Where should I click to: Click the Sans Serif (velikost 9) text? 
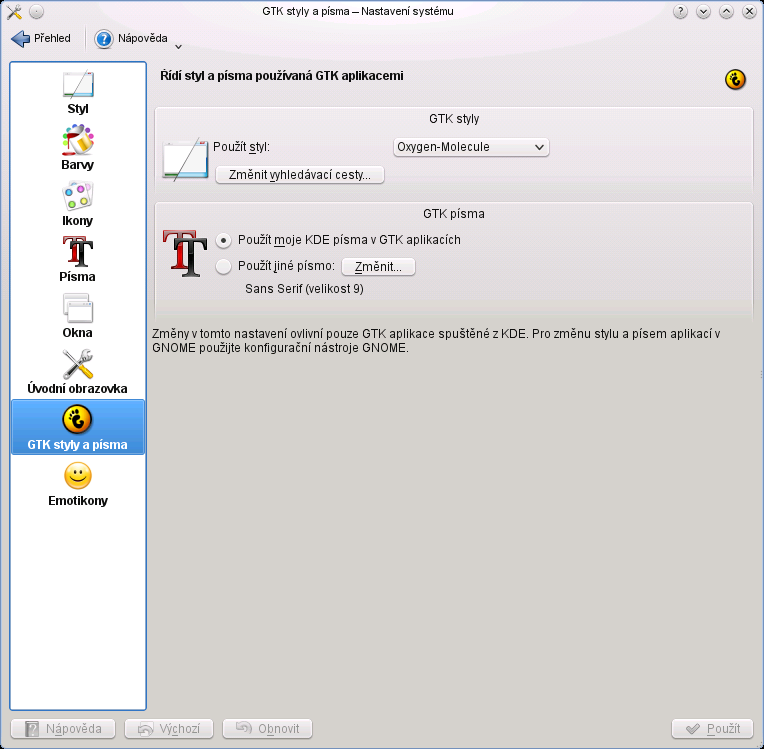pyautogui.click(x=304, y=289)
